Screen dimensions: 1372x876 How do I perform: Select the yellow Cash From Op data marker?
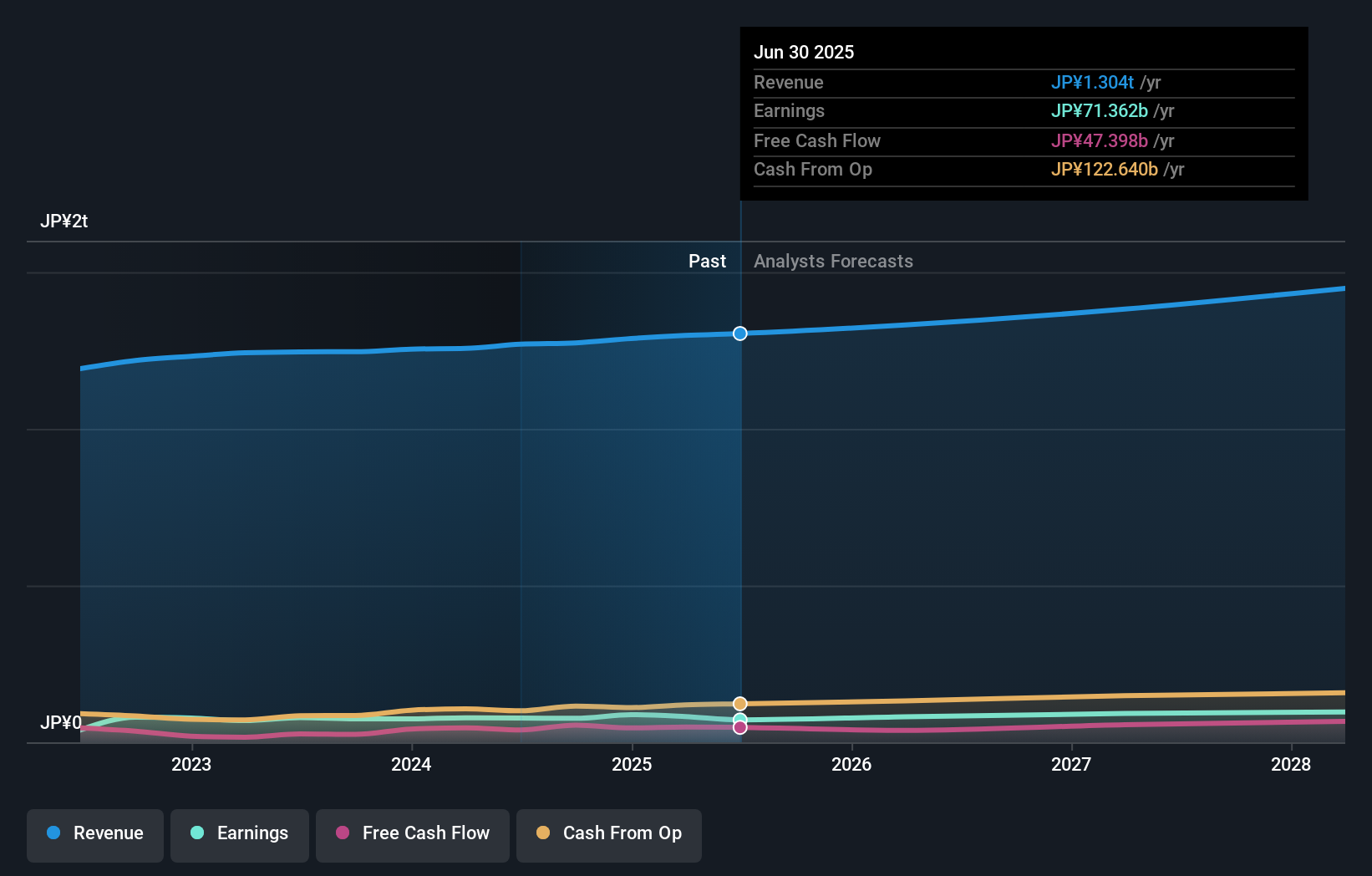(739, 703)
